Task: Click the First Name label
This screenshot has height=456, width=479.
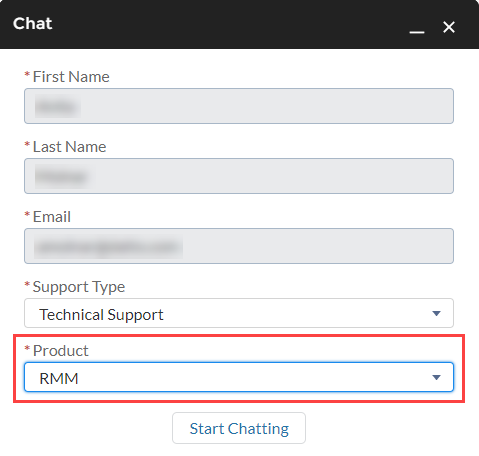Action: (x=71, y=77)
